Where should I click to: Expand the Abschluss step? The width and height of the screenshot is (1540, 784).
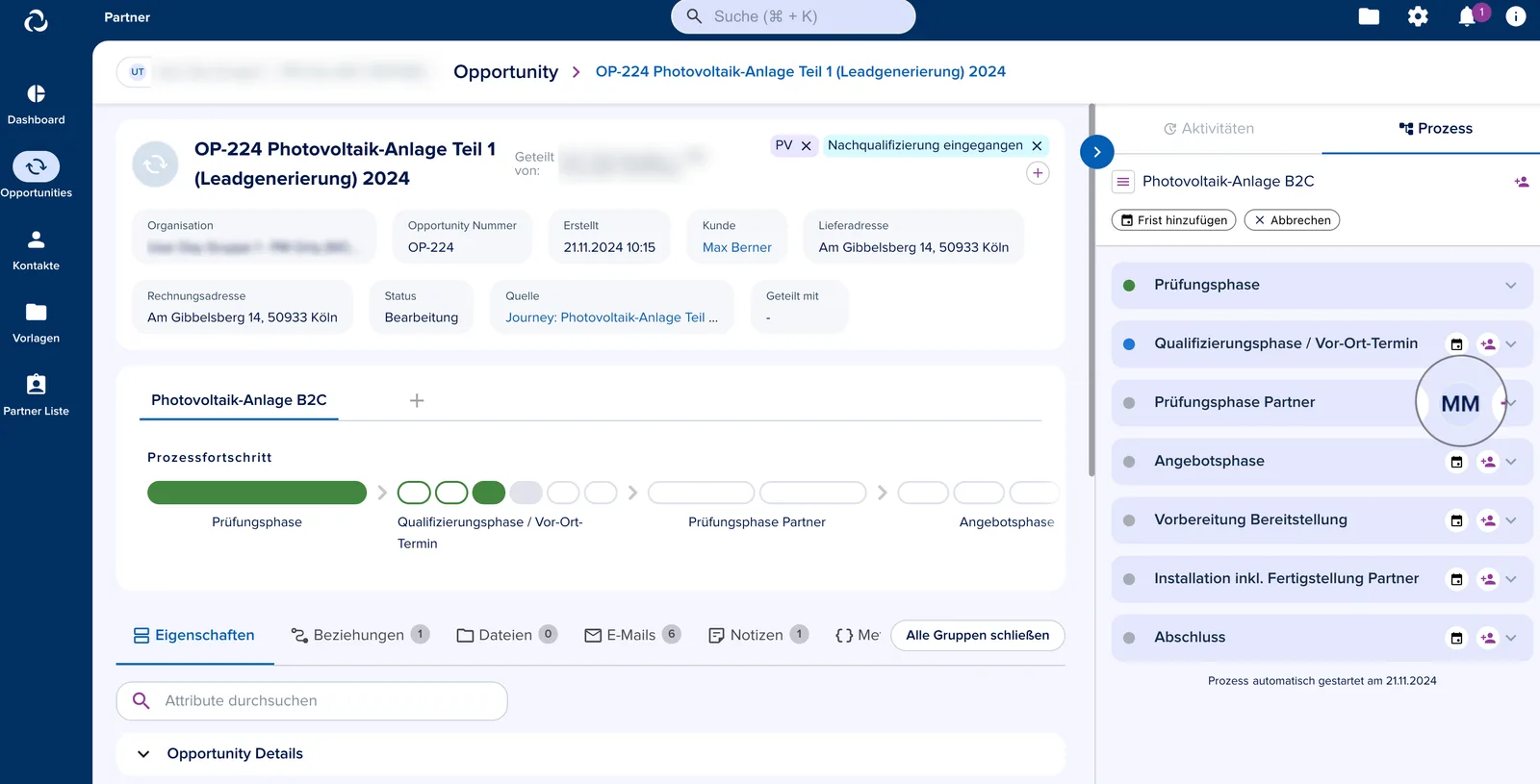click(x=1511, y=638)
